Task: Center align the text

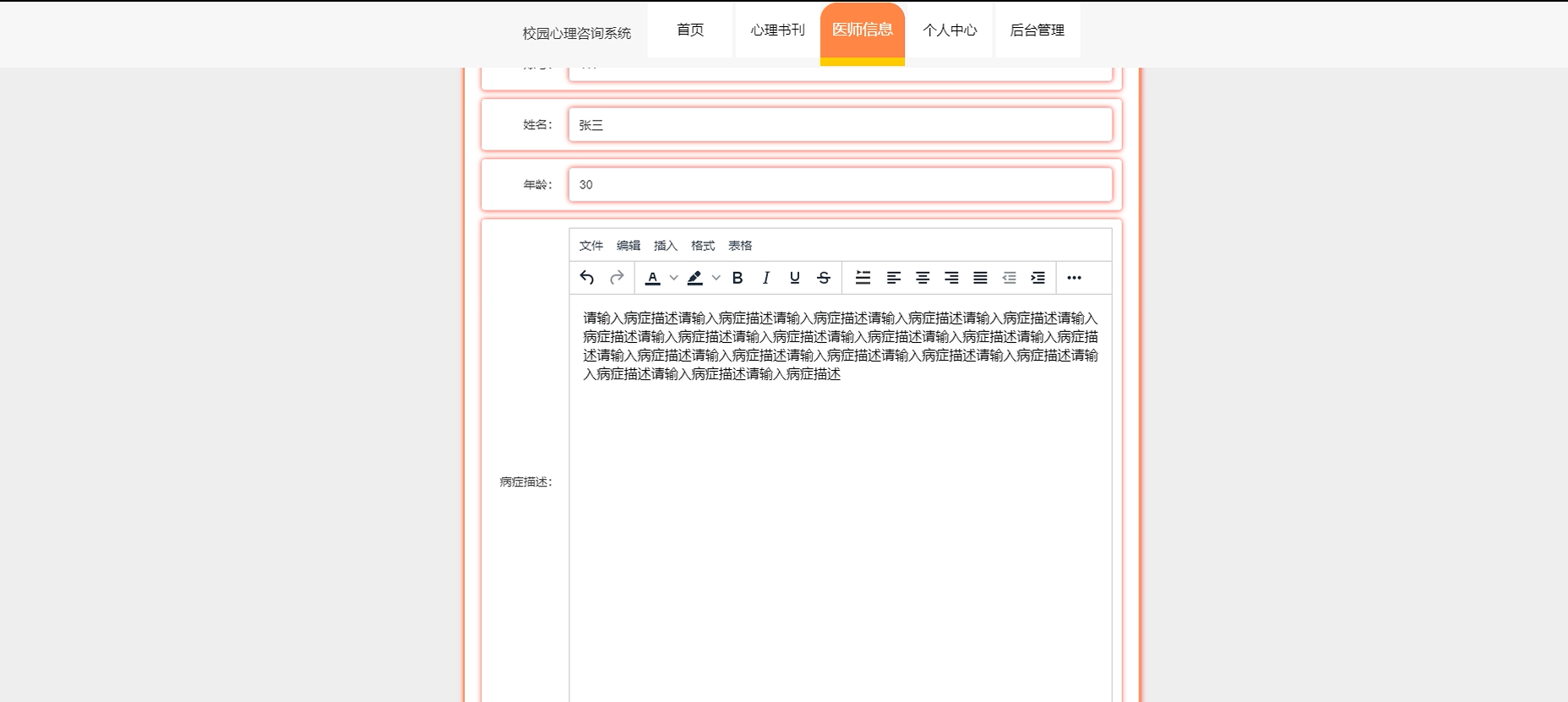Action: click(x=923, y=277)
